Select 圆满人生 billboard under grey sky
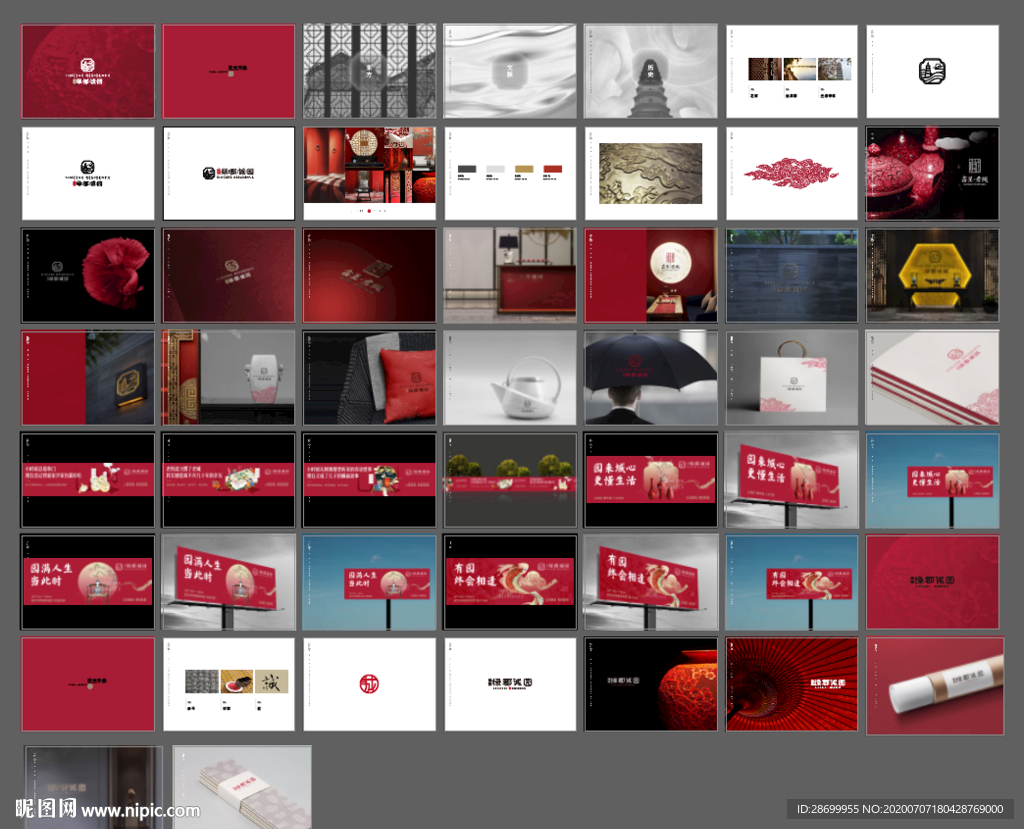Viewport: 1024px width, 829px height. (229, 581)
